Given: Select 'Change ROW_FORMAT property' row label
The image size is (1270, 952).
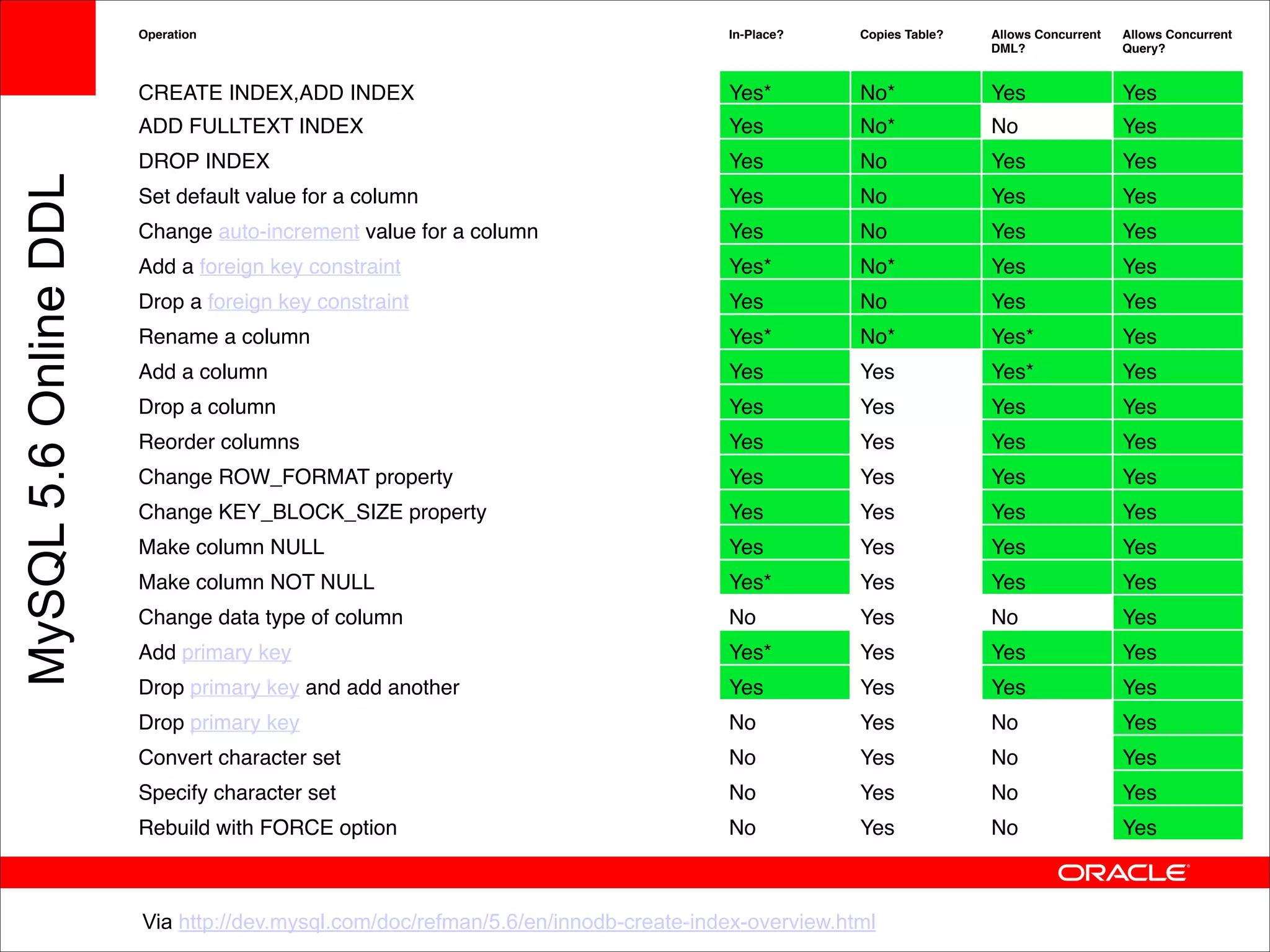Looking at the screenshot, I should coord(296,477).
